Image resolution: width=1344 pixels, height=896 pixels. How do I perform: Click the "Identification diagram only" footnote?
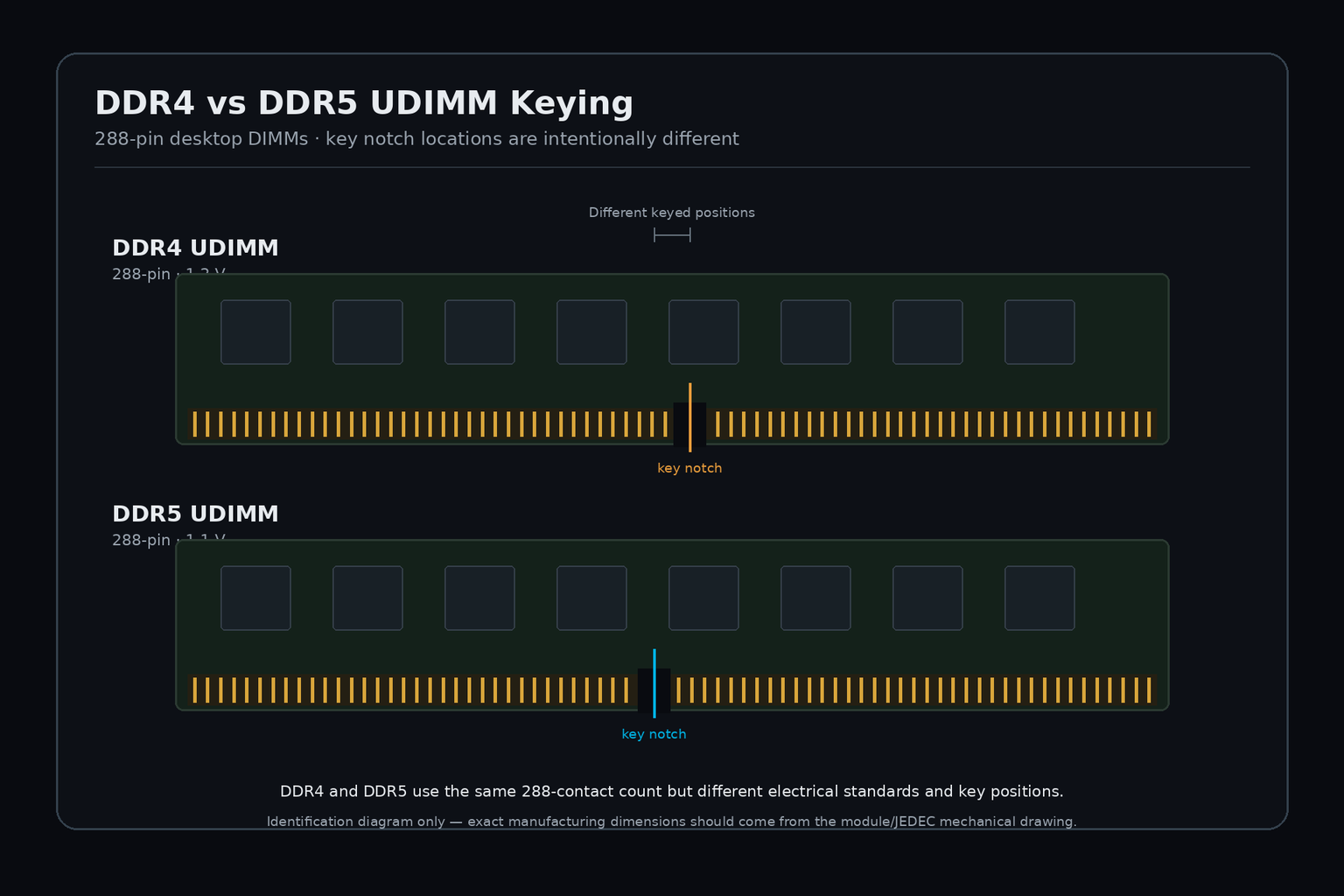[x=672, y=822]
